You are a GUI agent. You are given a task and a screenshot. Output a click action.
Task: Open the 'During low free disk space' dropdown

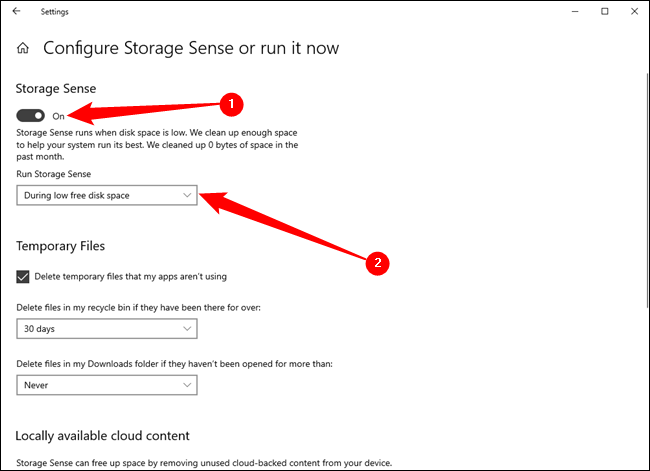click(x=107, y=195)
